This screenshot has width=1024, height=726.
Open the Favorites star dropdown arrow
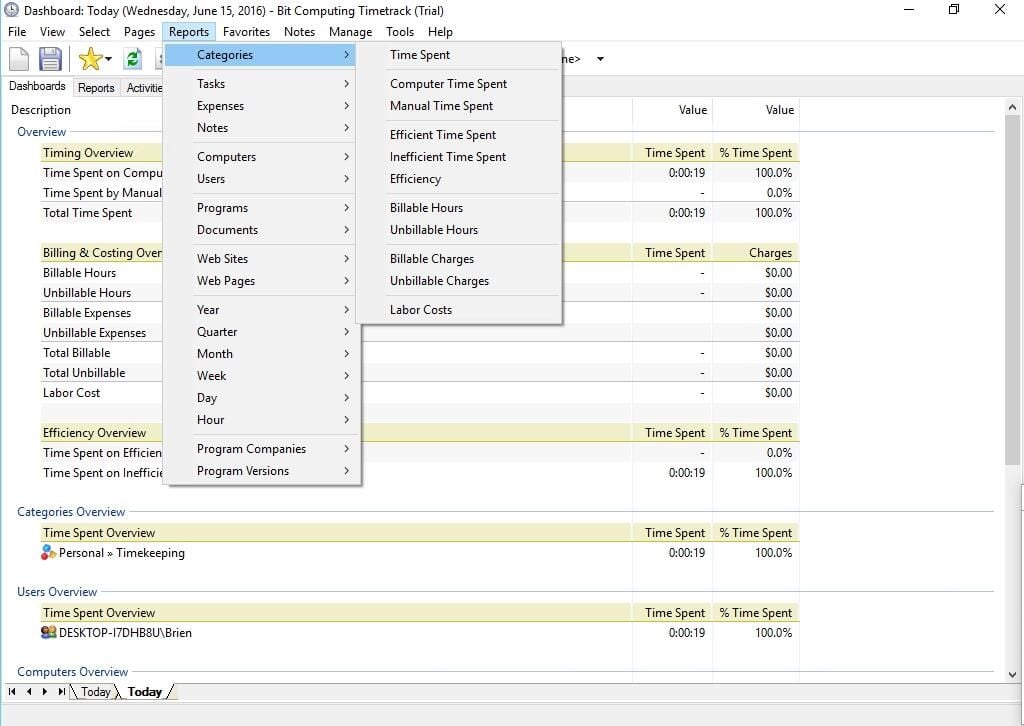[x=108, y=59]
